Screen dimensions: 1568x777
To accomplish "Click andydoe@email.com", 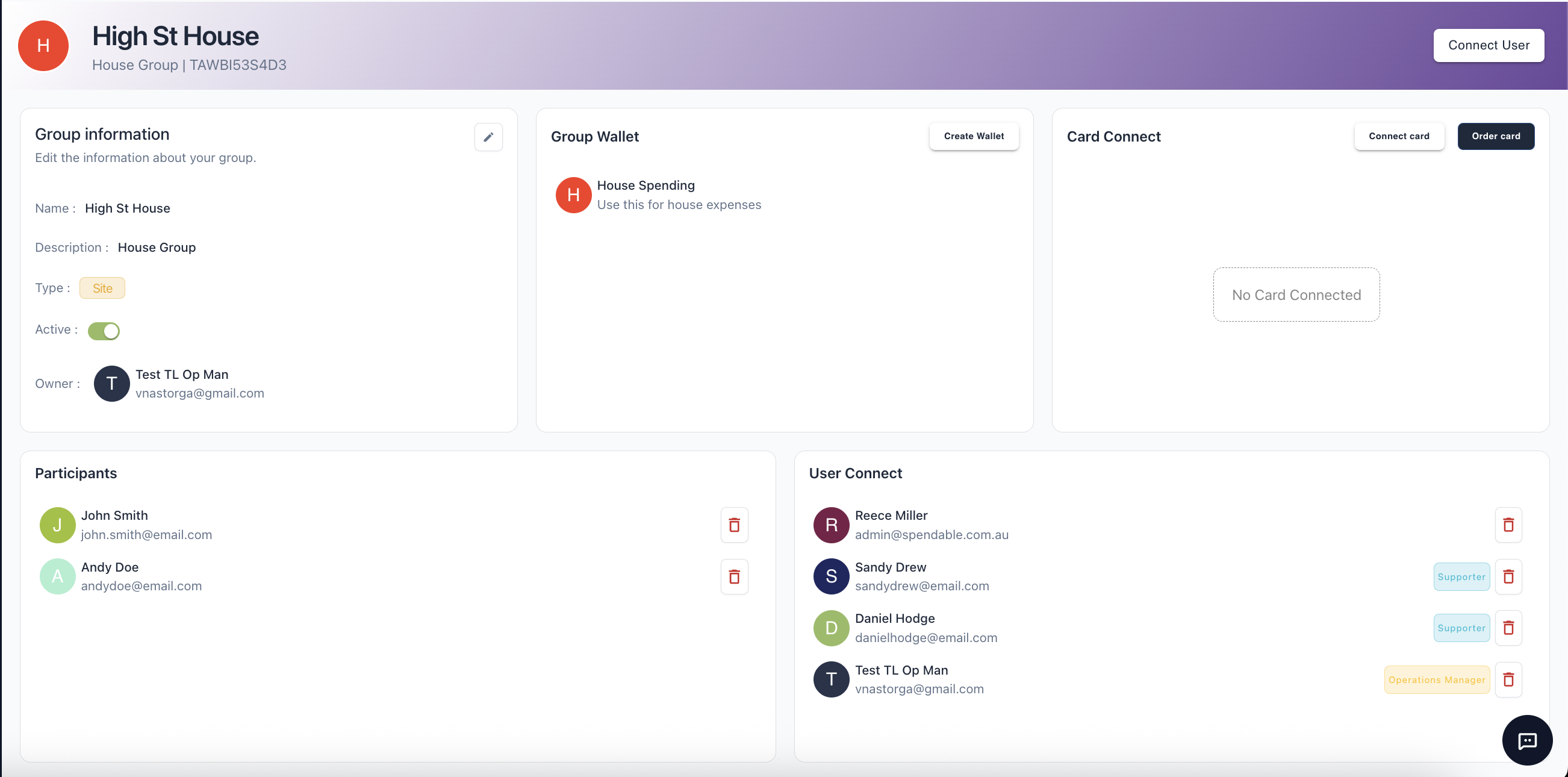I will (x=142, y=587).
